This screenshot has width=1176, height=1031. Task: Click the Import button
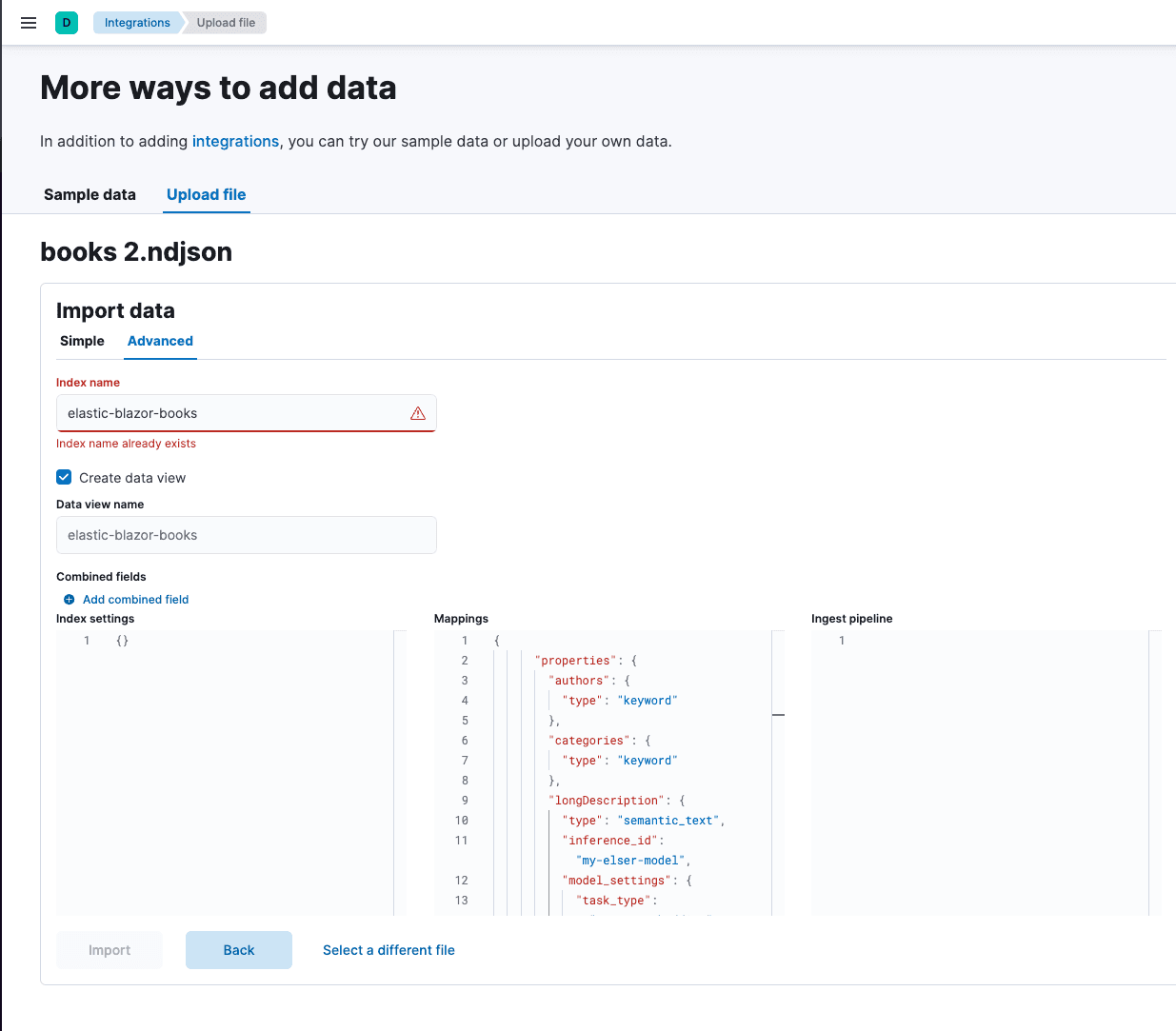coord(109,950)
